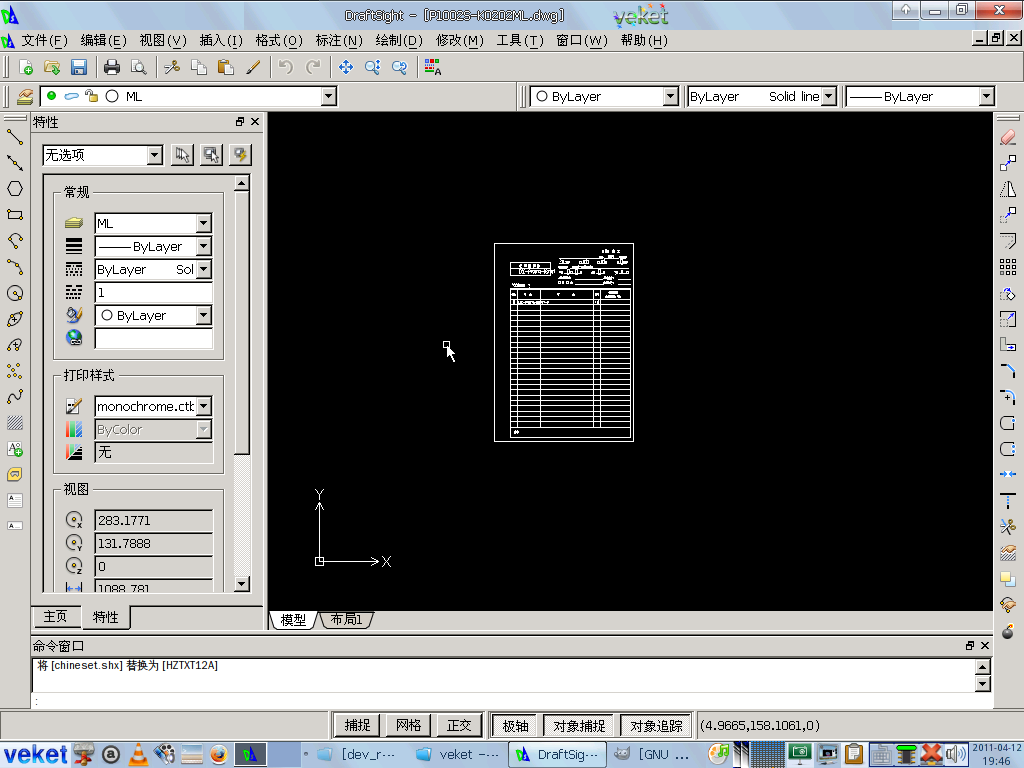1024x768 pixels.
Task: Click the Paste clipboard icon
Action: (225, 67)
